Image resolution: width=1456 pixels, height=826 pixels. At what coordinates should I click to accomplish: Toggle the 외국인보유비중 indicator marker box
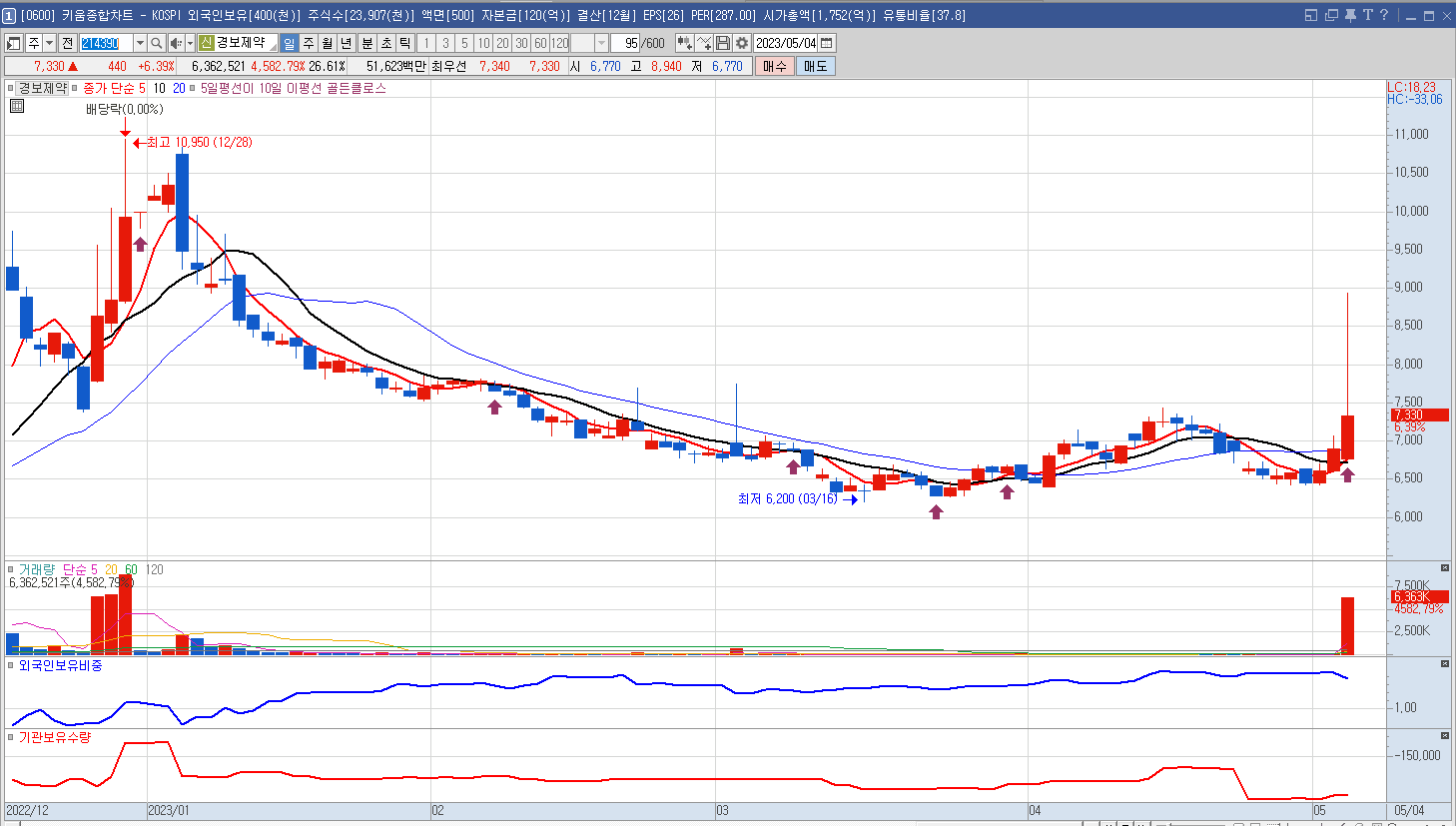pos(11,665)
